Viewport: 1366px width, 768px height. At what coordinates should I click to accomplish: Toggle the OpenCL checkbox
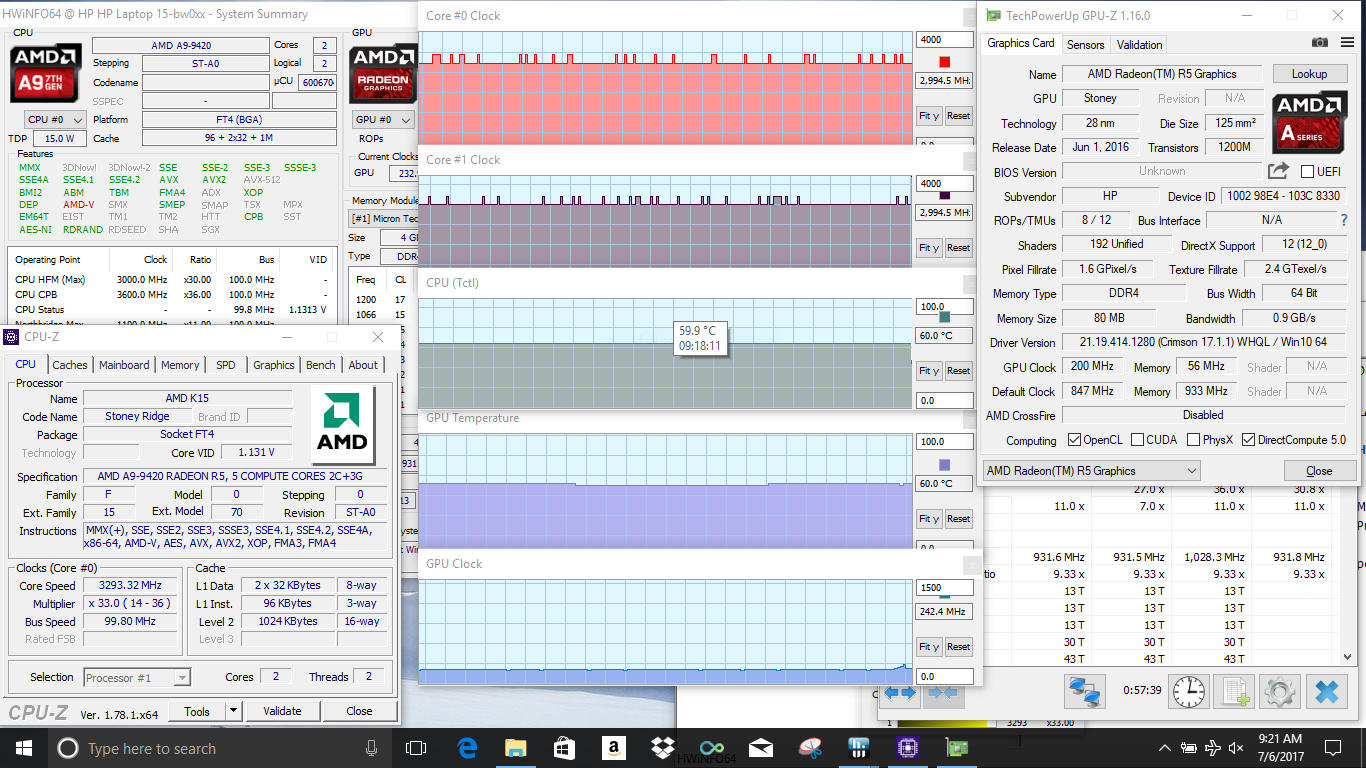[1074, 440]
